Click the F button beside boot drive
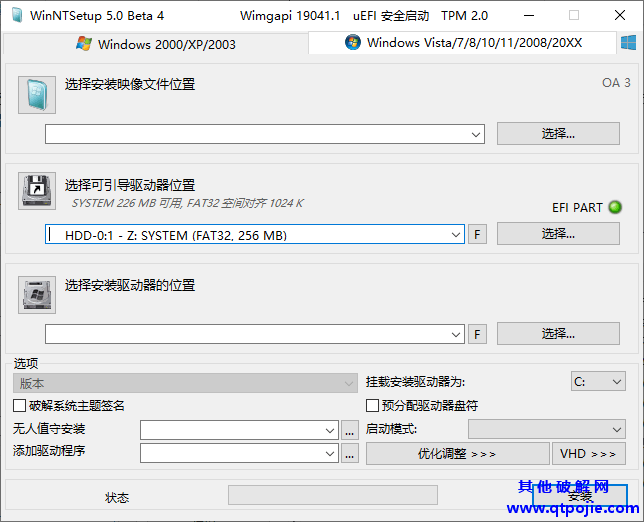 [x=477, y=235]
